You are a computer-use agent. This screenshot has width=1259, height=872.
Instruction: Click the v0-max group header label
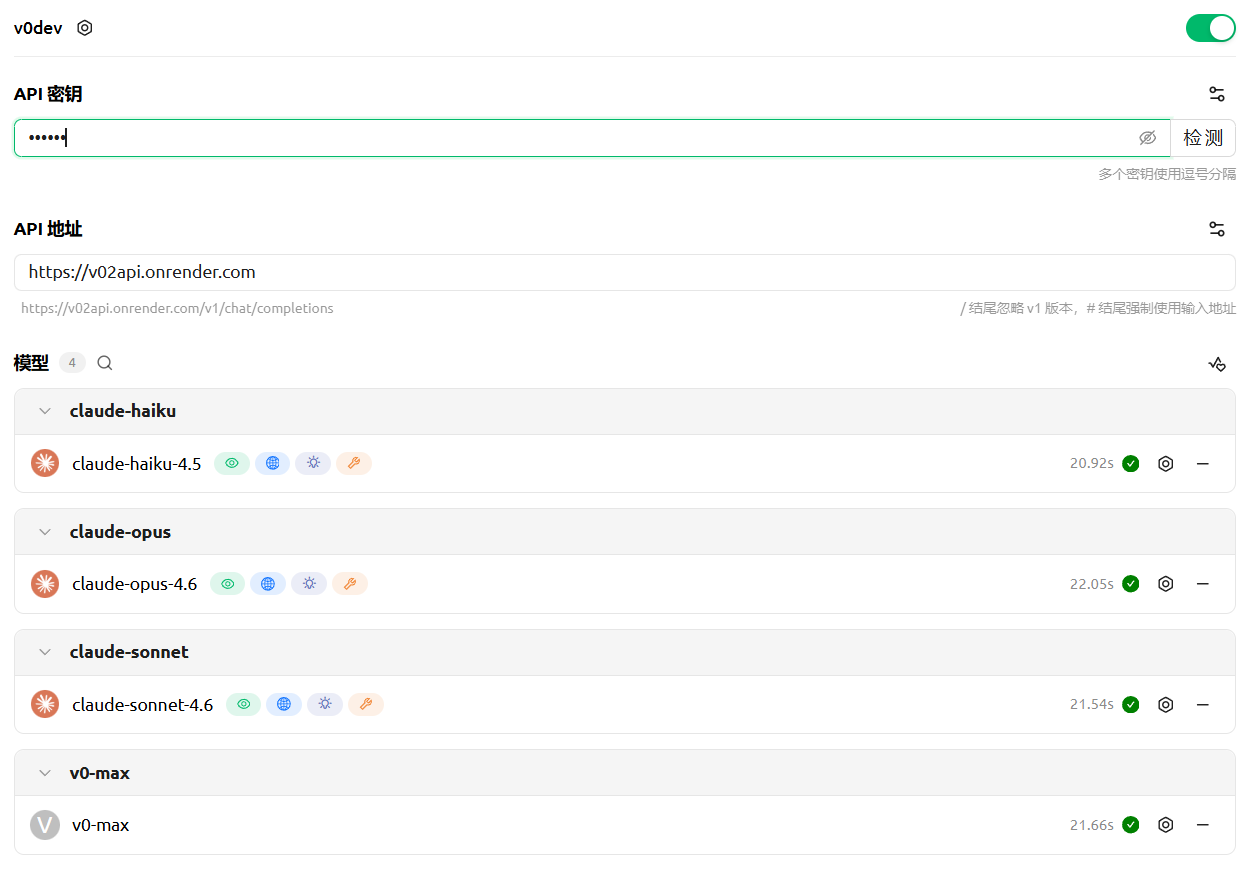point(100,773)
